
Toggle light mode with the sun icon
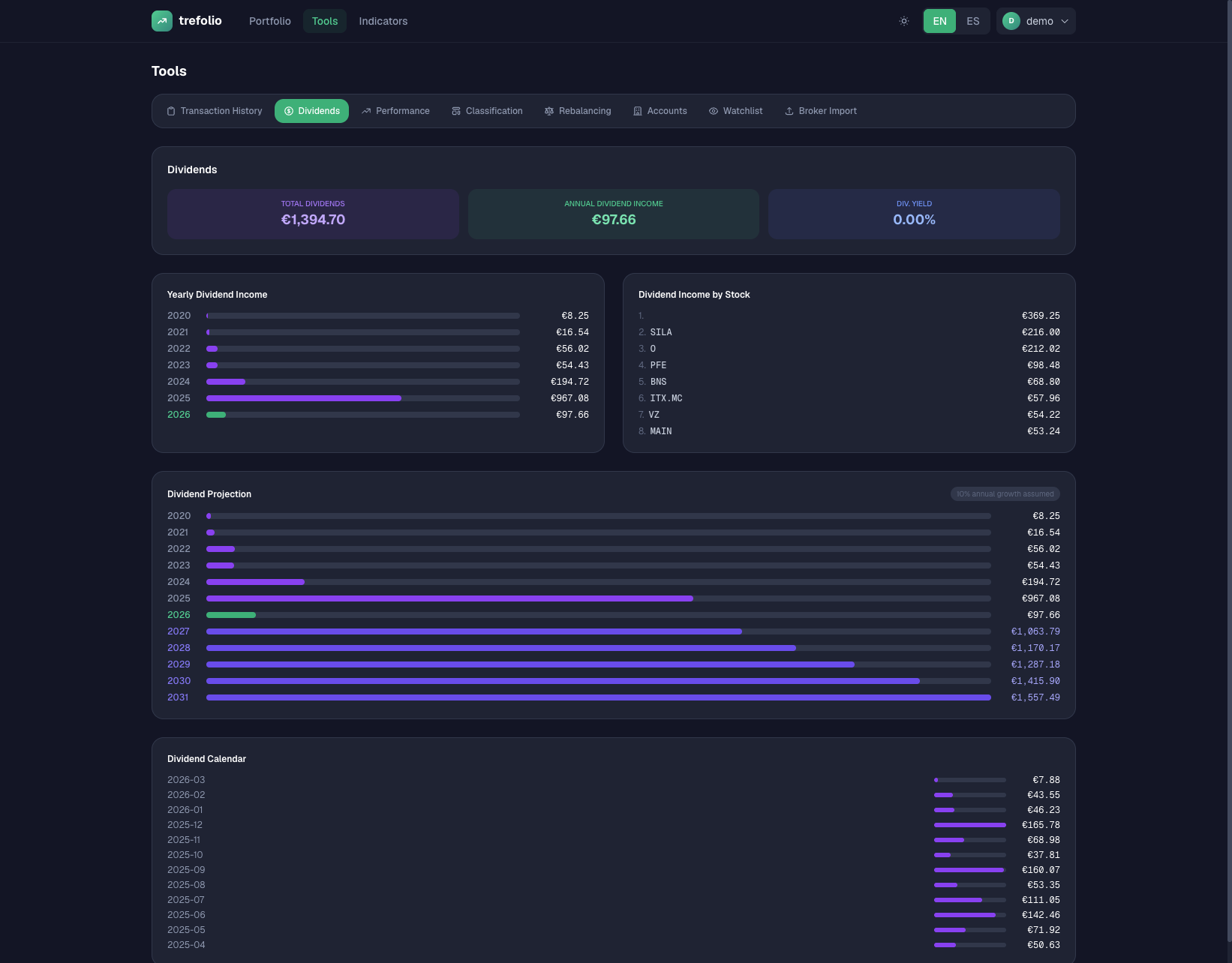point(903,21)
